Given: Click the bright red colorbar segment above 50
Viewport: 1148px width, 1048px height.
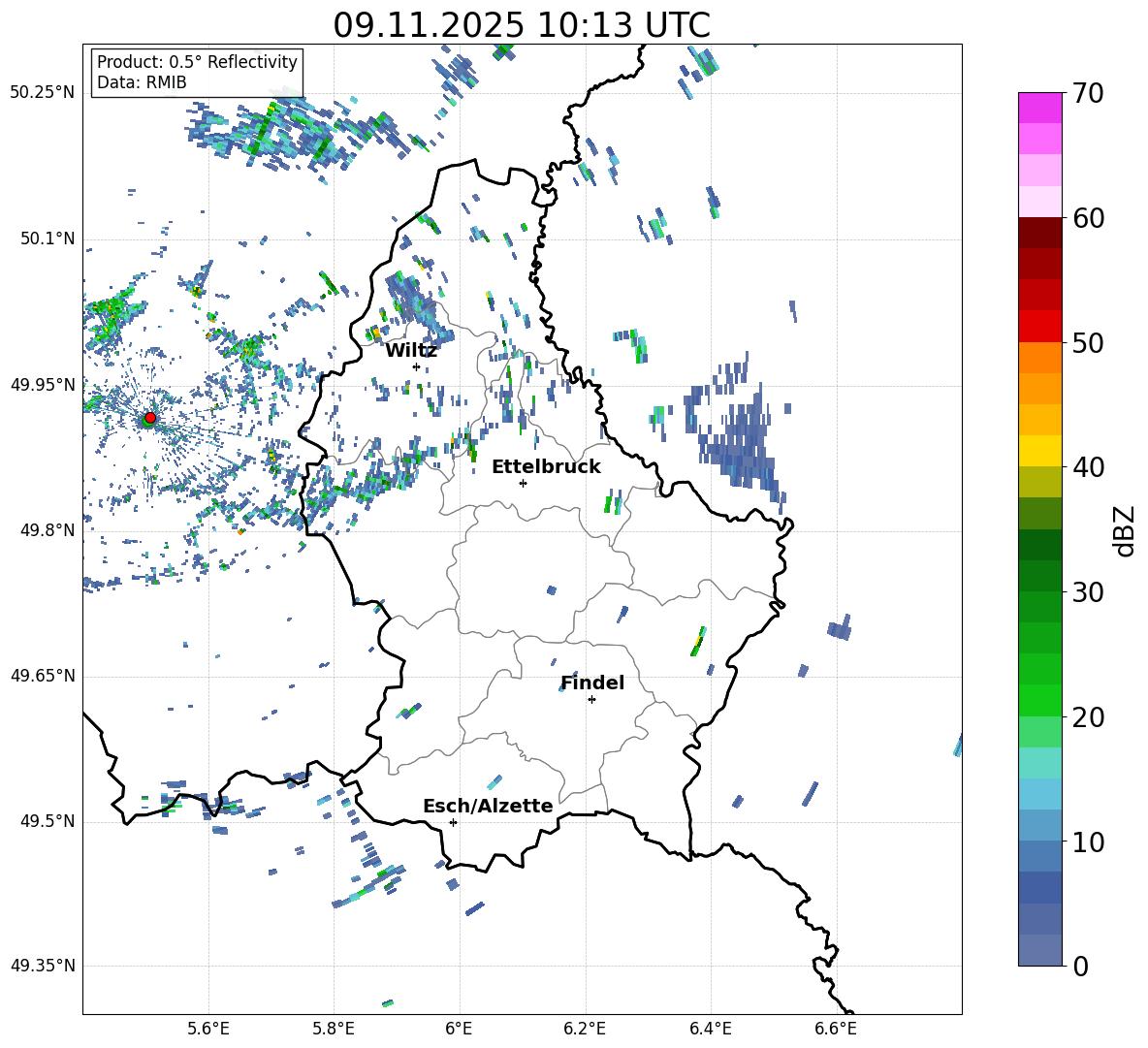Looking at the screenshot, I should coord(1039,326).
